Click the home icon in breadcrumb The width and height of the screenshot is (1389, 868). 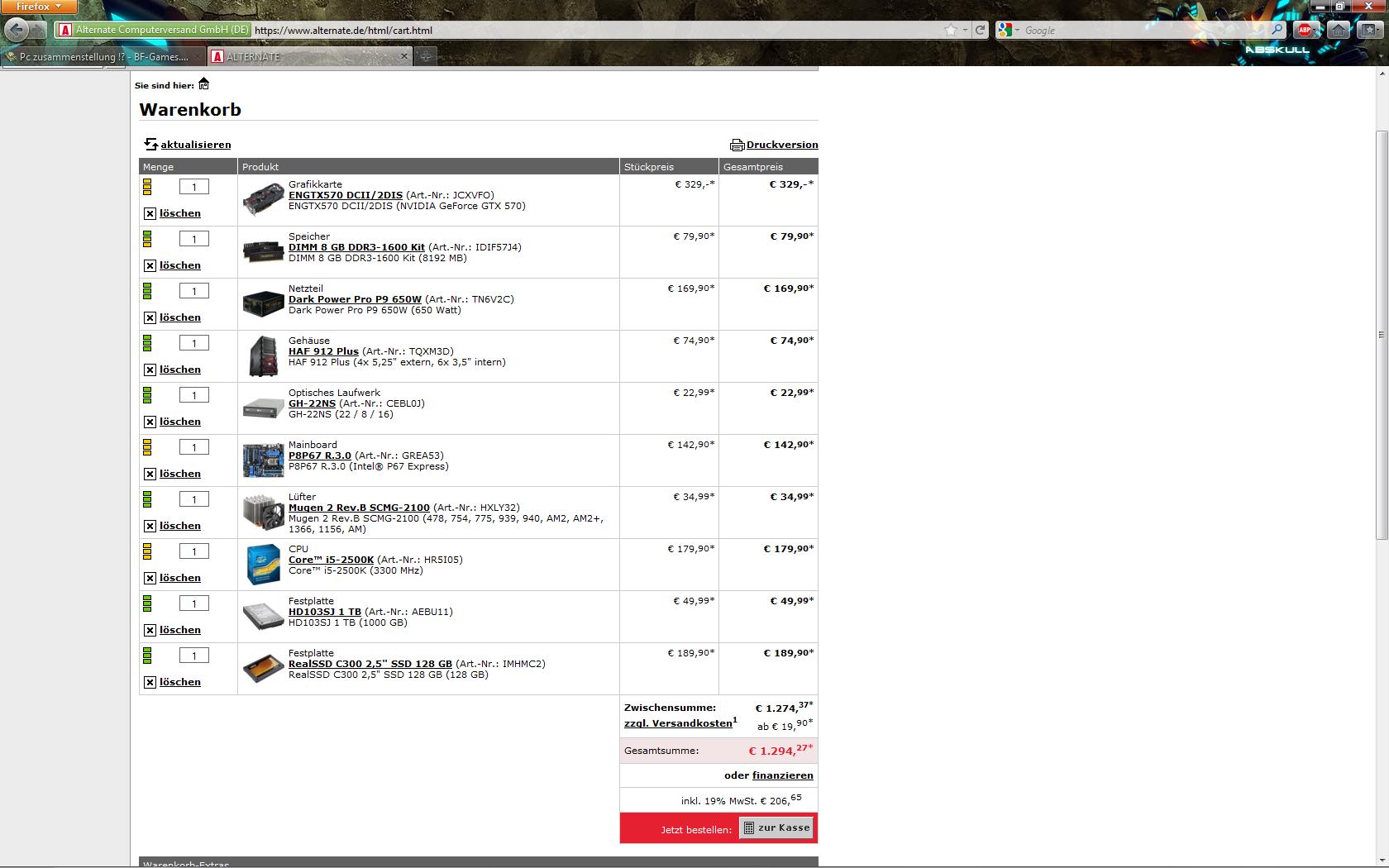pyautogui.click(x=203, y=83)
